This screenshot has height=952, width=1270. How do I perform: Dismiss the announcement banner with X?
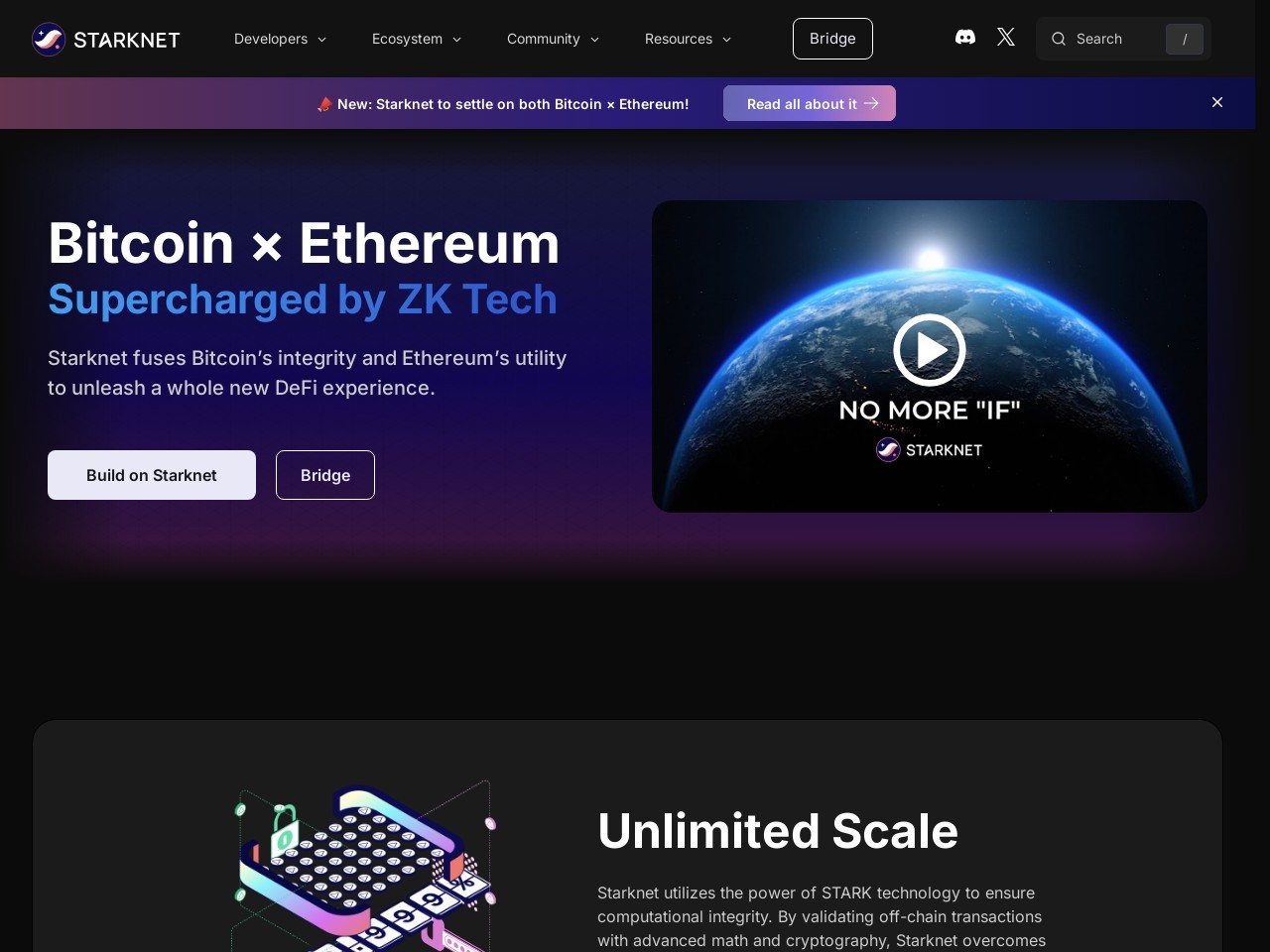[x=1217, y=102]
